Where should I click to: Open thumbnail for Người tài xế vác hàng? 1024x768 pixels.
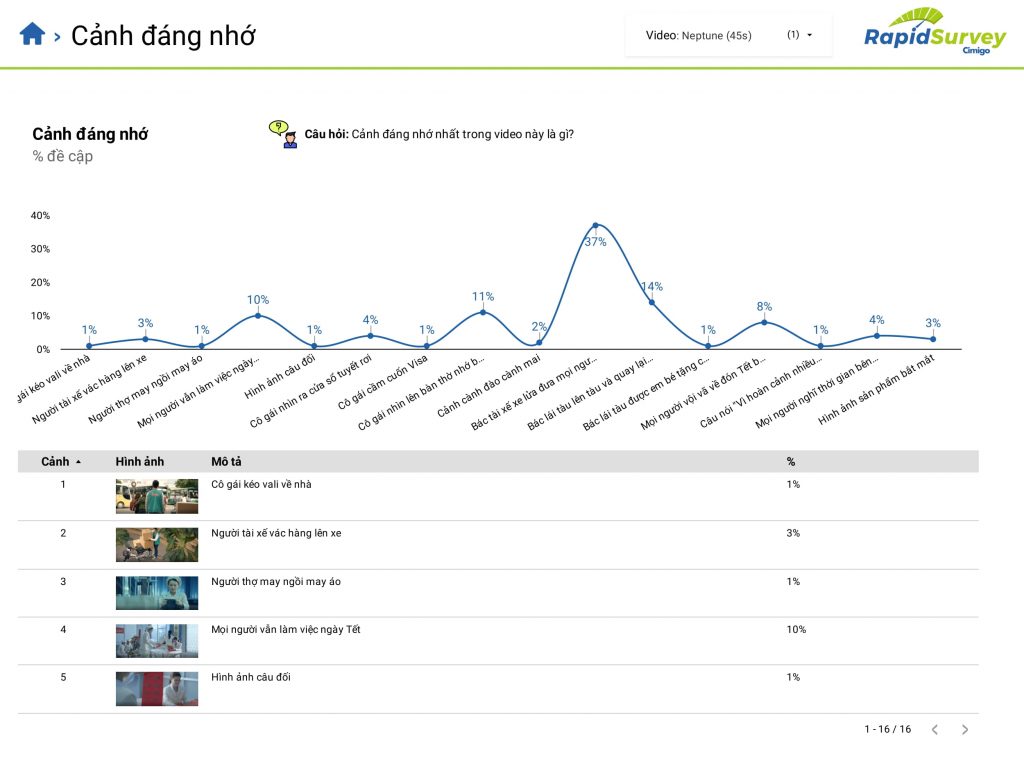(157, 545)
